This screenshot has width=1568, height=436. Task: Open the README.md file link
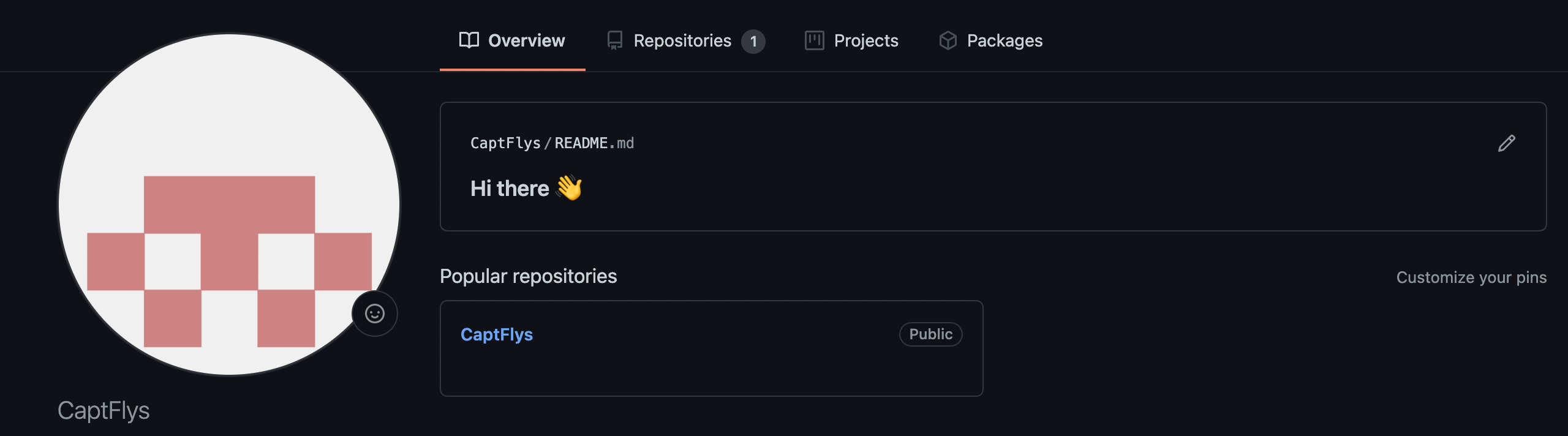click(x=594, y=143)
